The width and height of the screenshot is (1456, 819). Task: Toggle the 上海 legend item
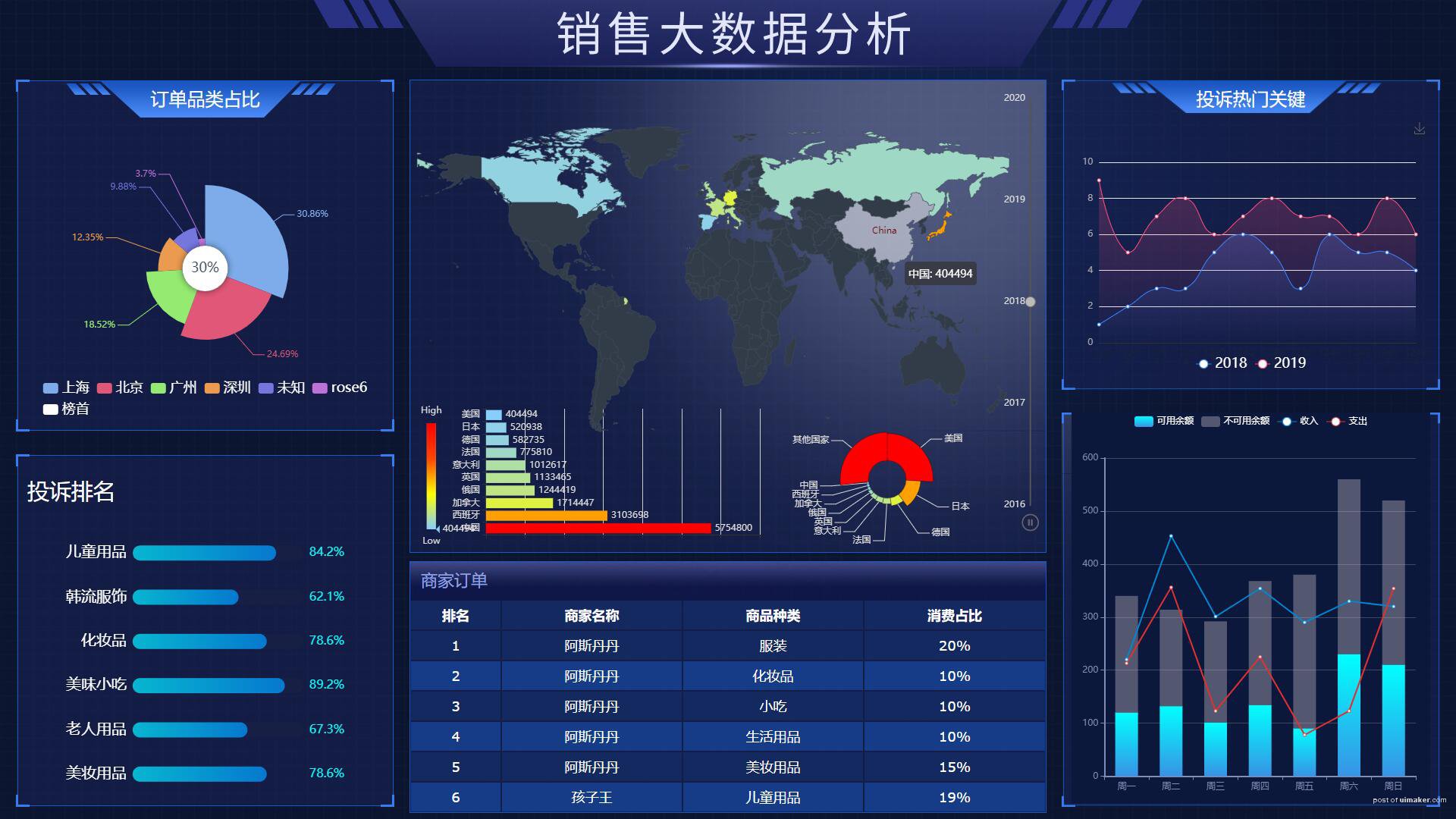click(67, 388)
